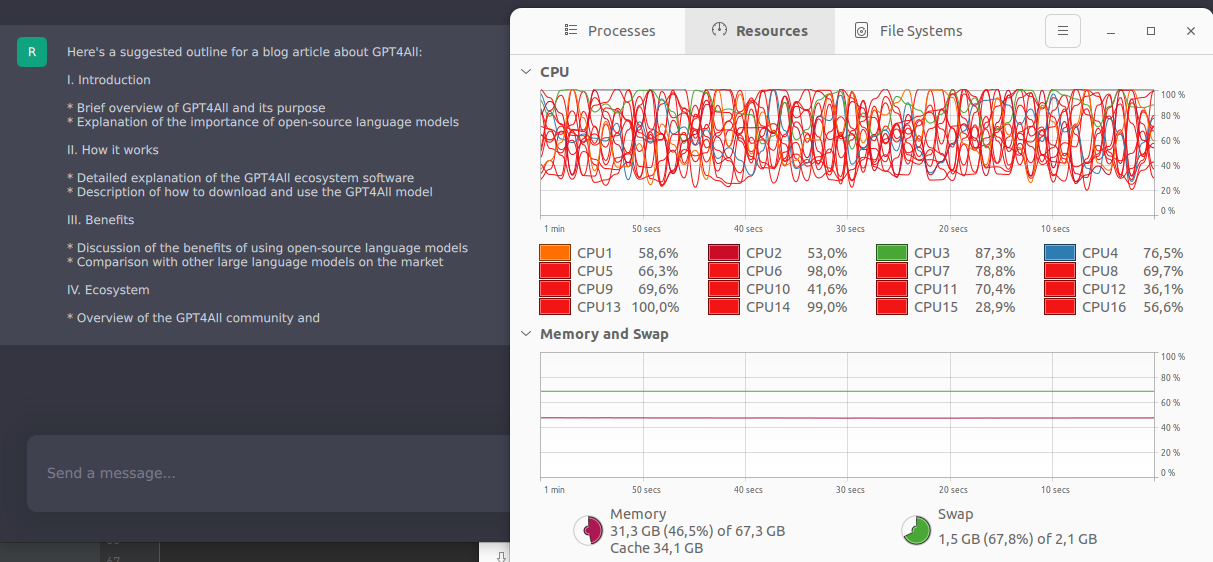Click the Processes tab list icon
Image resolution: width=1213 pixels, height=562 pixels.
tap(571, 31)
